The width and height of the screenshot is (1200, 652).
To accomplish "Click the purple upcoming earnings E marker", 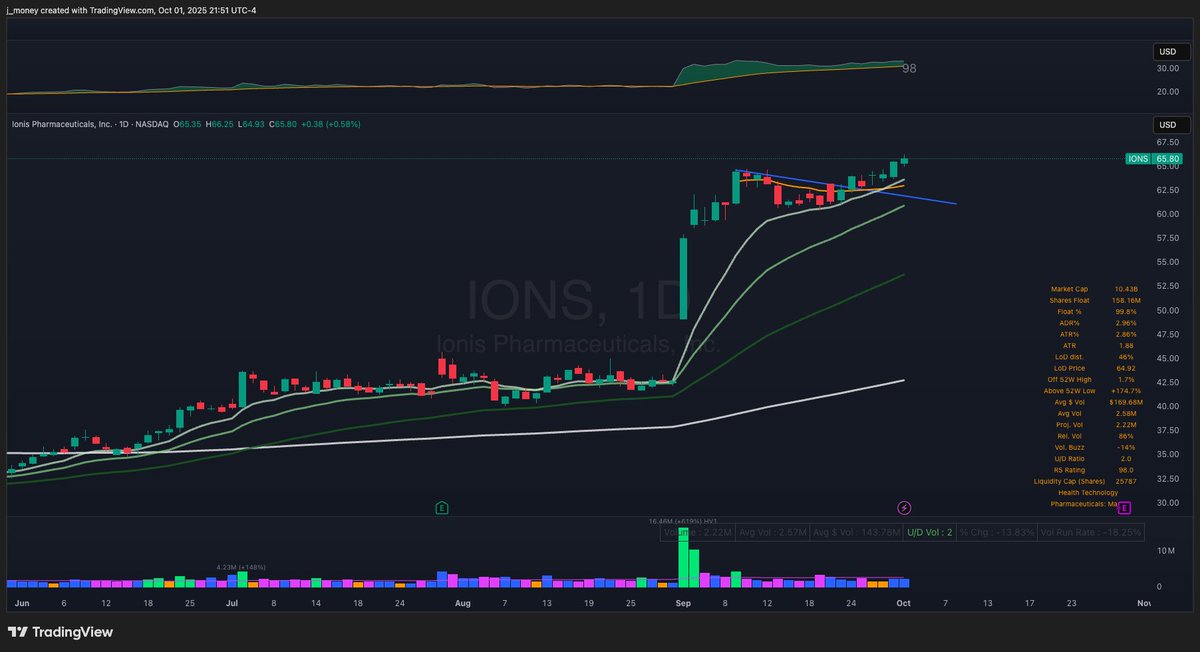I will 1124,508.
